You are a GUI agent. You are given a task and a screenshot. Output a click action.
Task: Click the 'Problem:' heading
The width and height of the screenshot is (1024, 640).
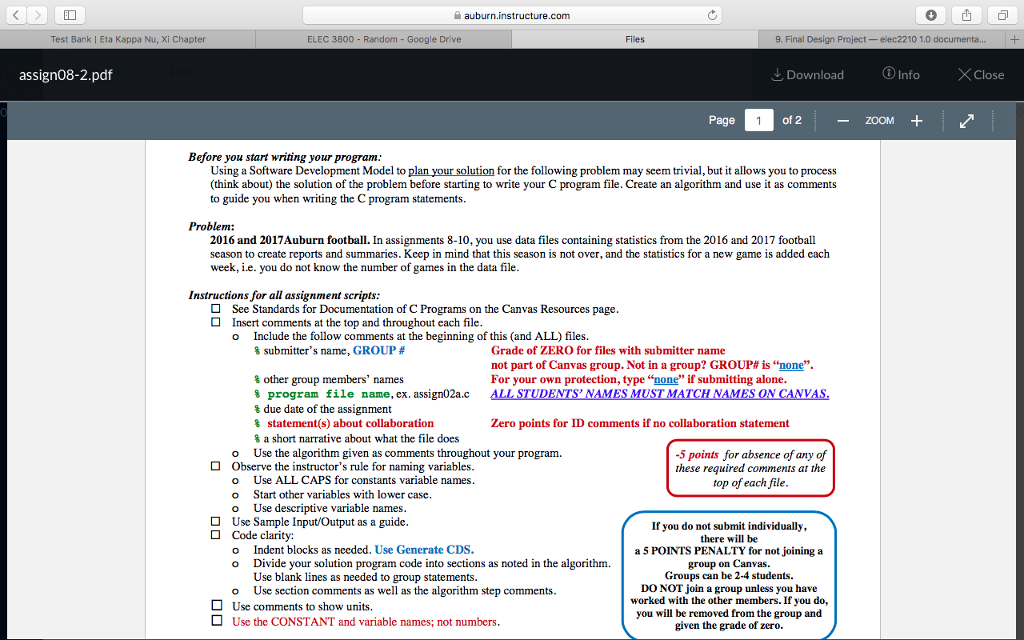coord(211,227)
